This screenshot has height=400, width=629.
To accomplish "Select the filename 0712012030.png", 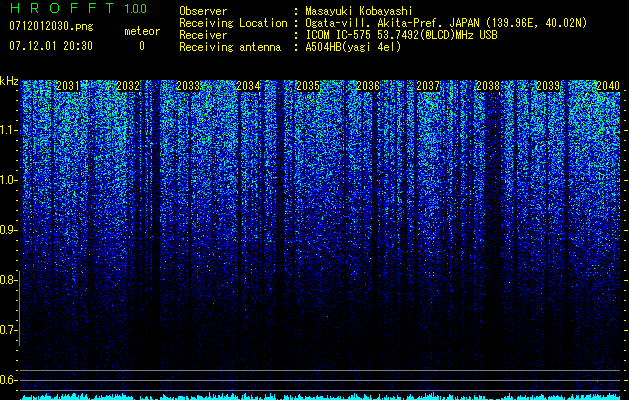I will pos(51,26).
